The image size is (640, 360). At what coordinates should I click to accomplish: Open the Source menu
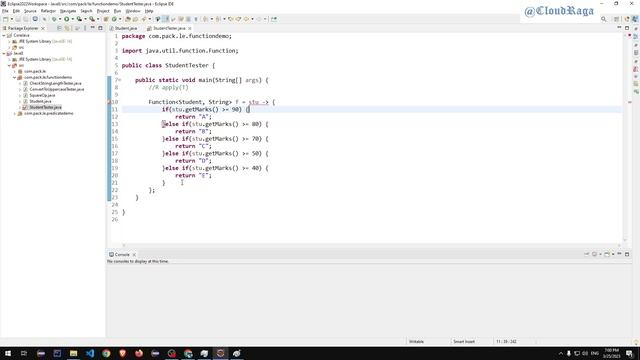[x=30, y=11]
